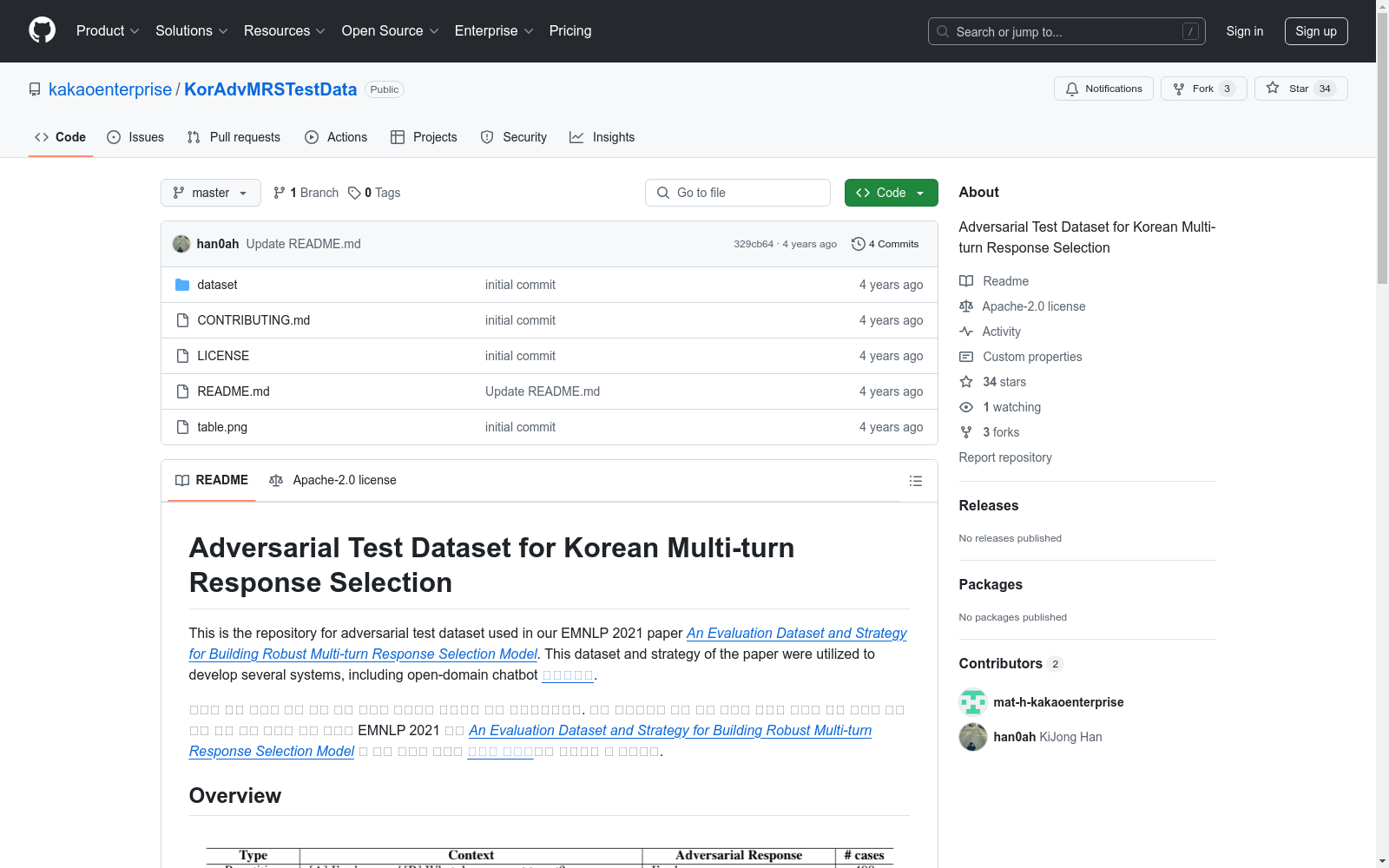Expand the Product menu

click(x=108, y=31)
